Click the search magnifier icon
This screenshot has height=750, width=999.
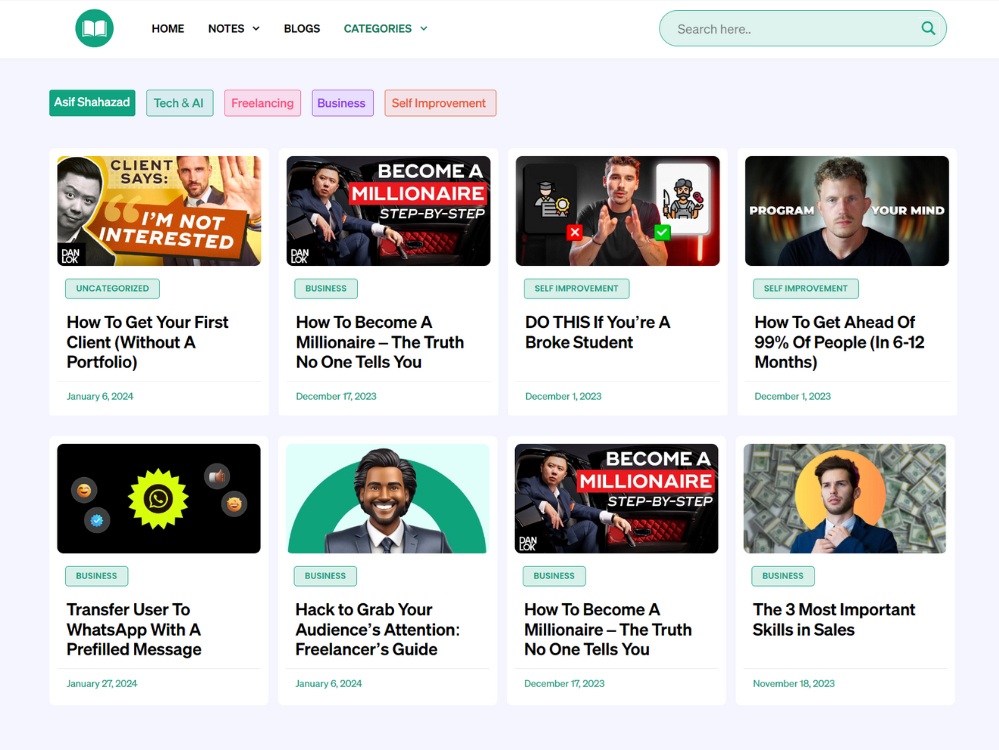tap(928, 28)
